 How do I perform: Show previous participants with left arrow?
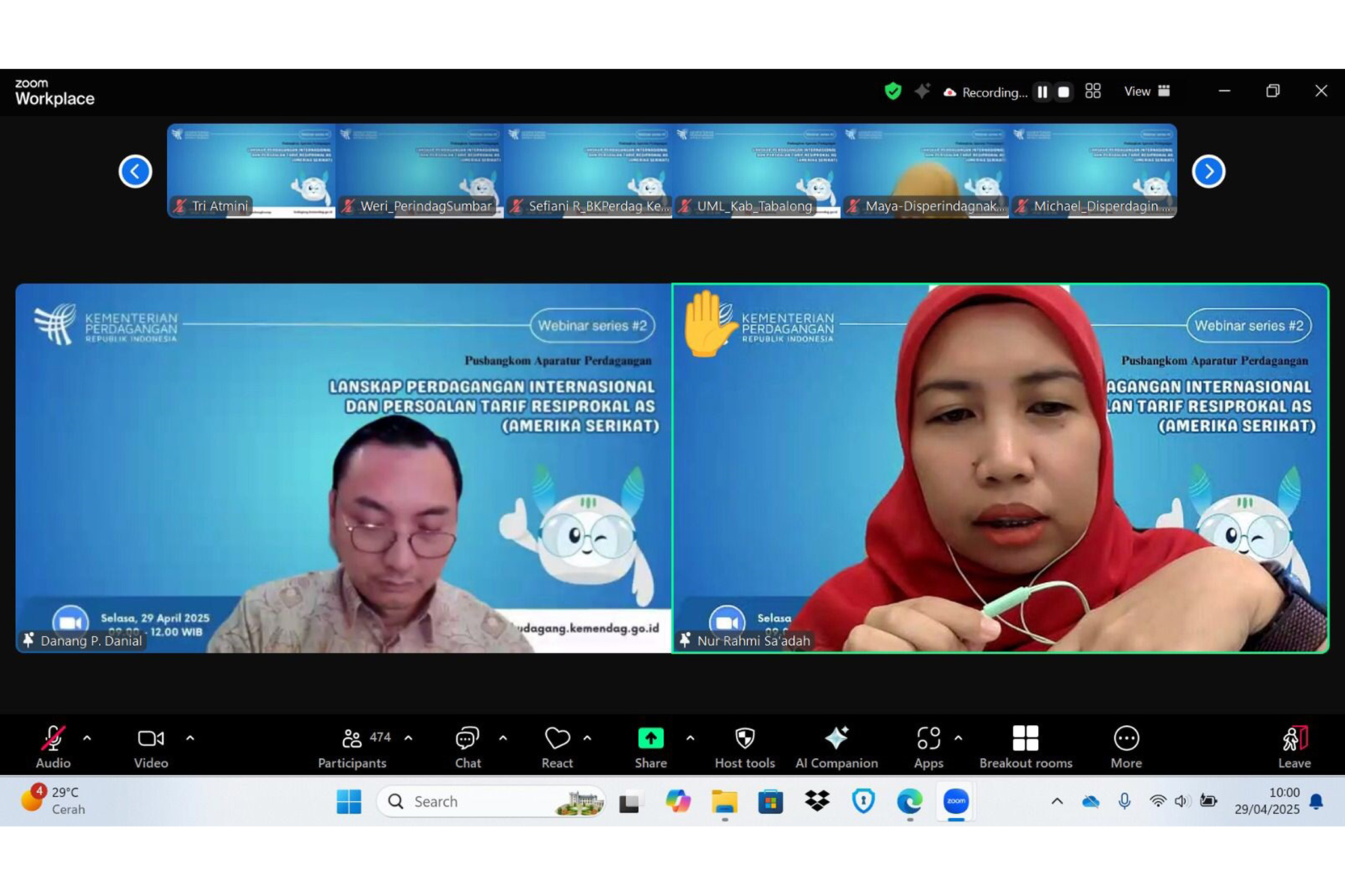pyautogui.click(x=135, y=171)
